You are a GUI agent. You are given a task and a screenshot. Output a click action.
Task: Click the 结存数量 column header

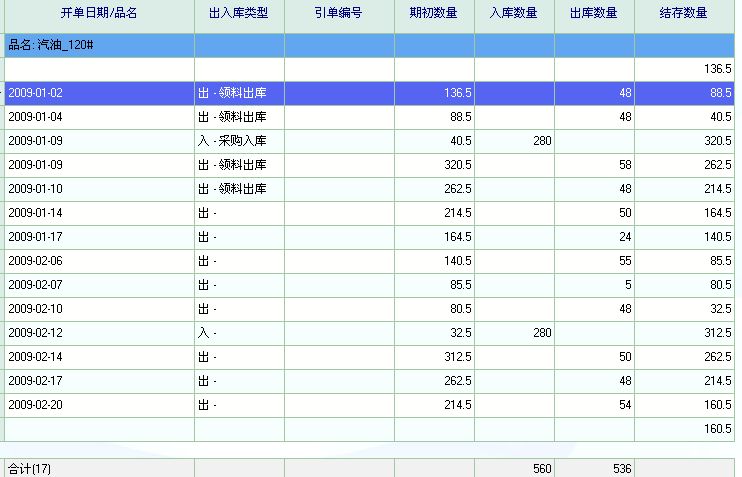[684, 13]
